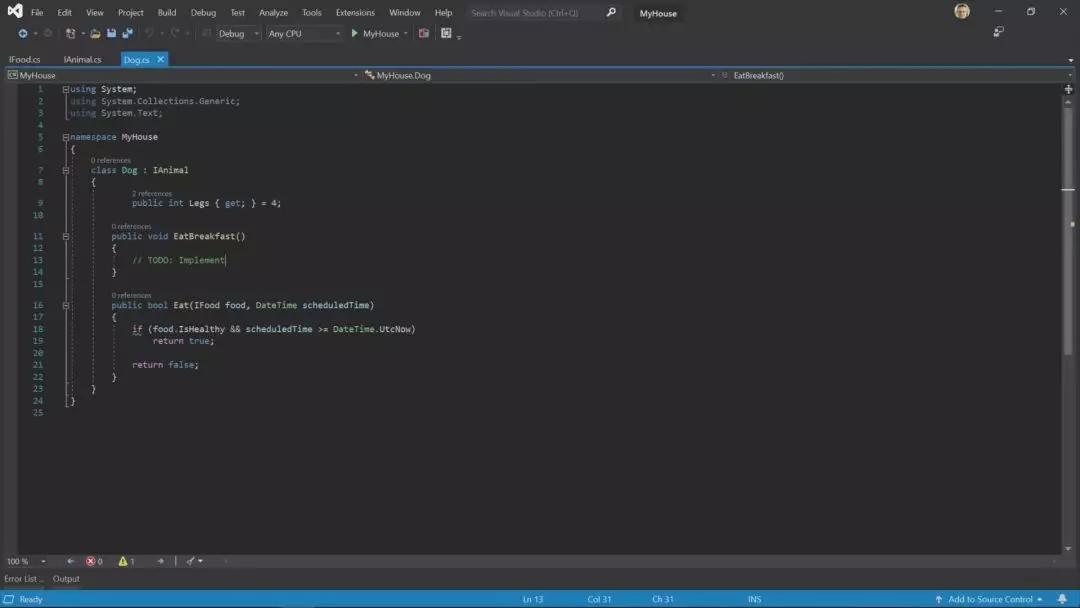Viewport: 1080px width, 608px height.
Task: Open the Output panel
Action: (x=66, y=578)
